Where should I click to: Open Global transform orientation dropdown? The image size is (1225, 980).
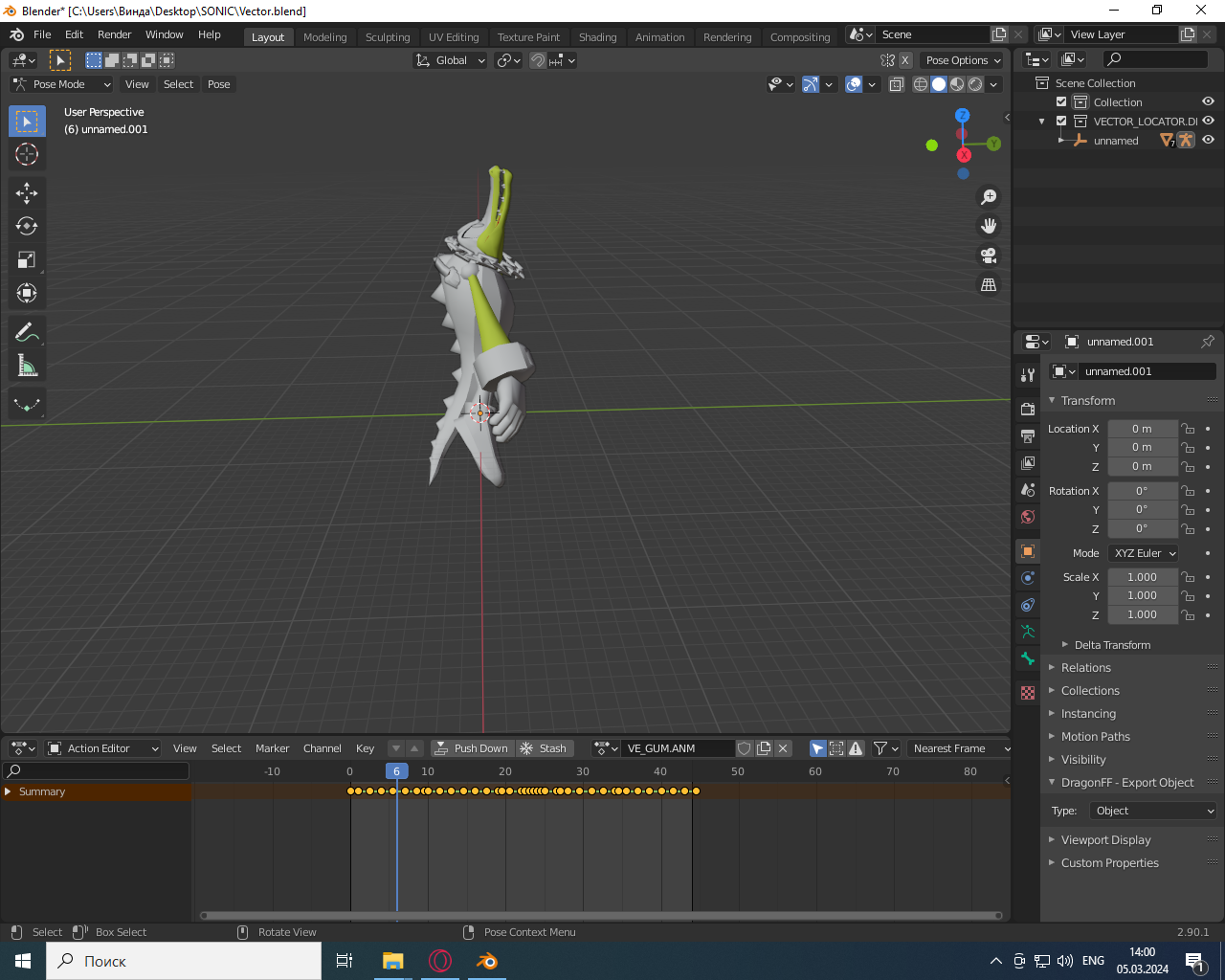pos(450,60)
